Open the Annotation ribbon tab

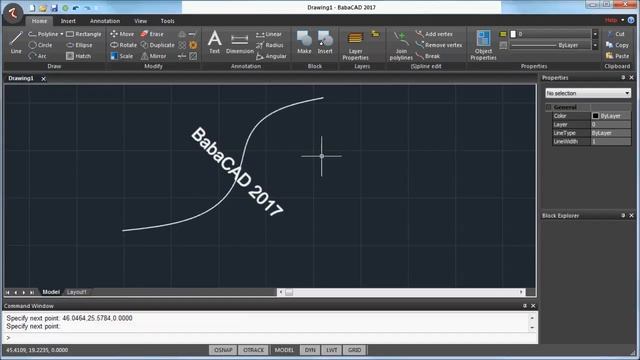(x=105, y=21)
